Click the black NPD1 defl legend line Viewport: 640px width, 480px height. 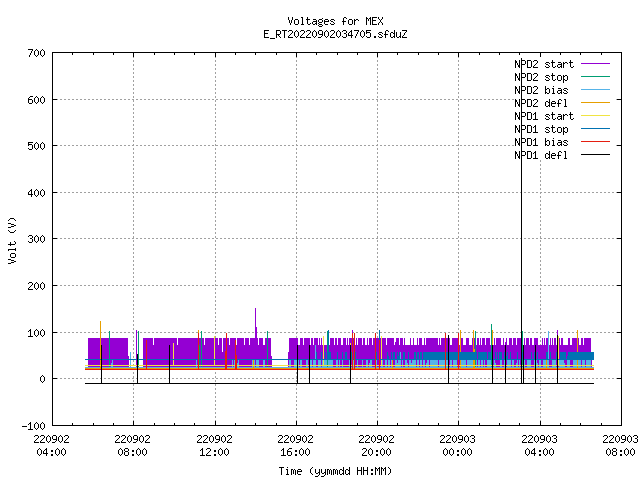coord(595,155)
